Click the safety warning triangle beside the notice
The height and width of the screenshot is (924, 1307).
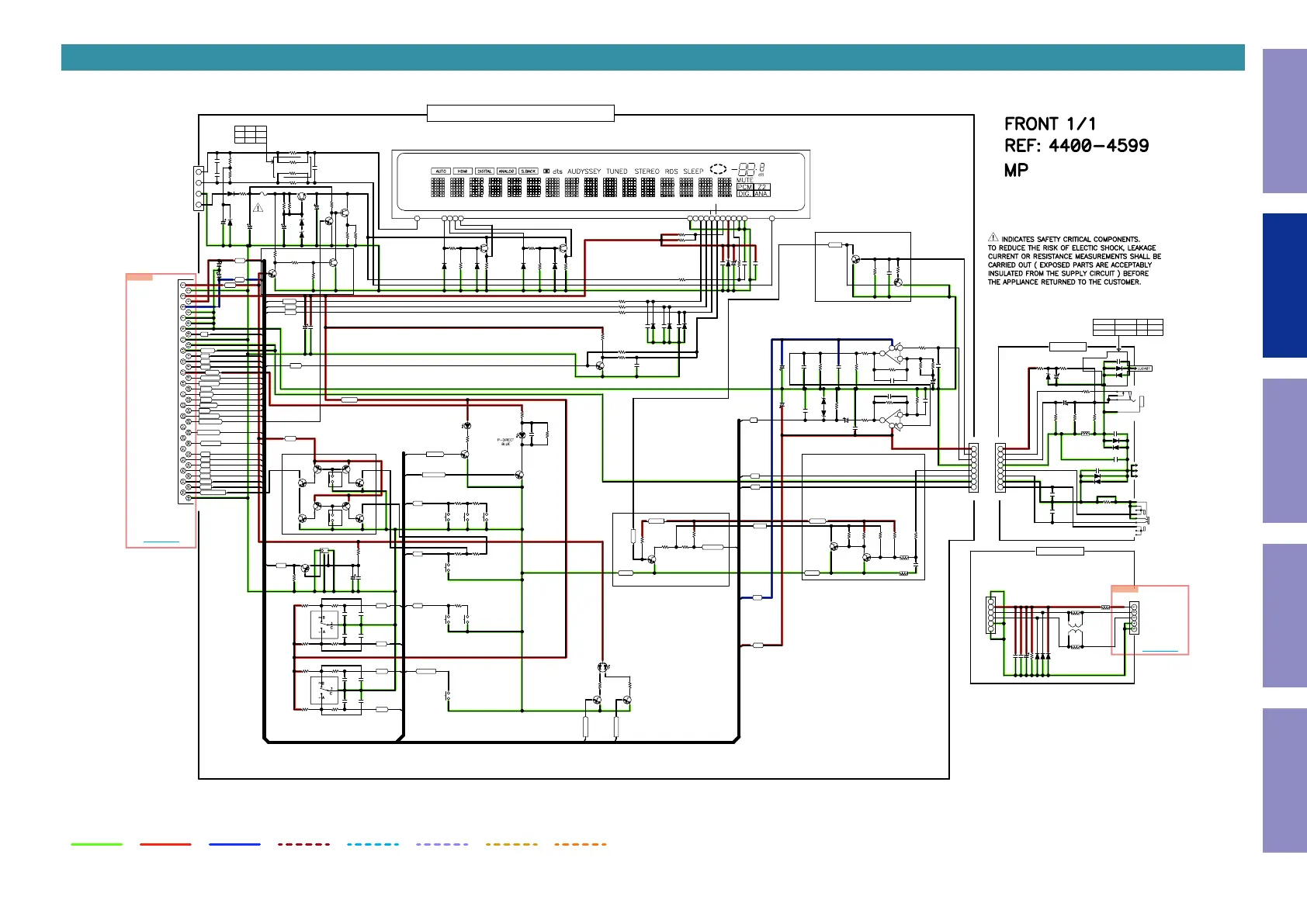pyautogui.click(x=993, y=237)
